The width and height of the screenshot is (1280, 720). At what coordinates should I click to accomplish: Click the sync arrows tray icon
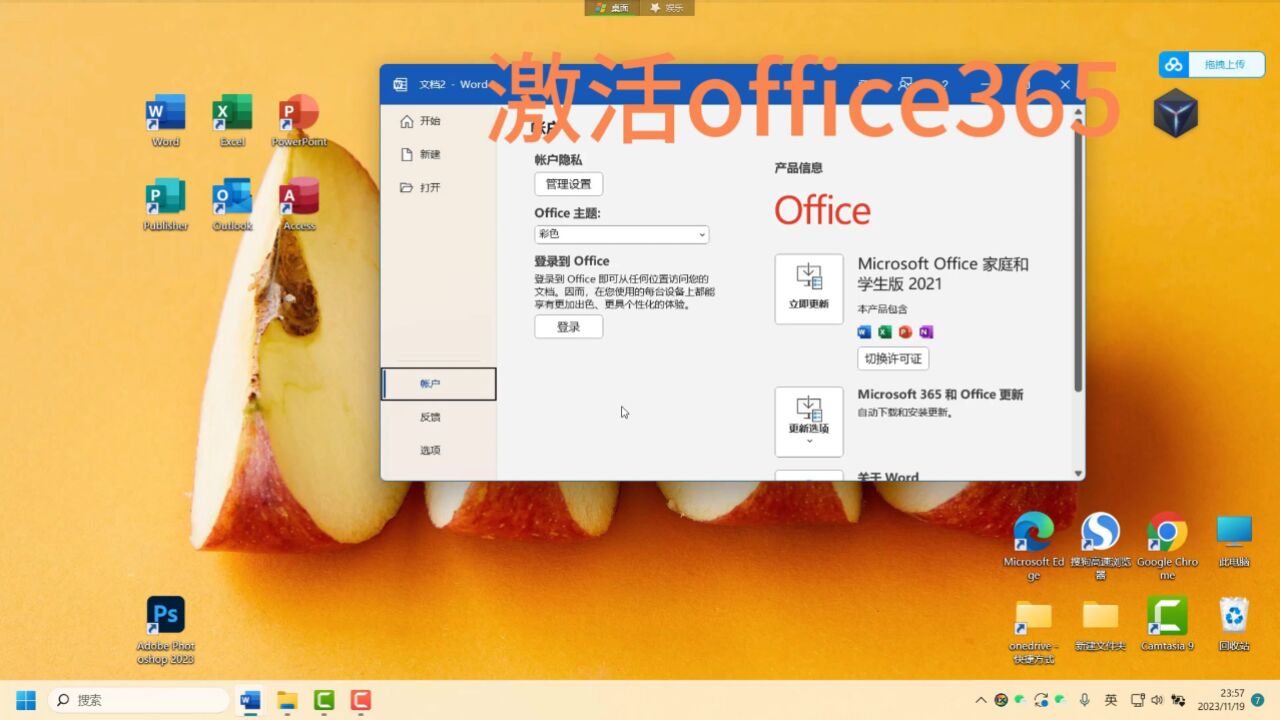click(1041, 700)
